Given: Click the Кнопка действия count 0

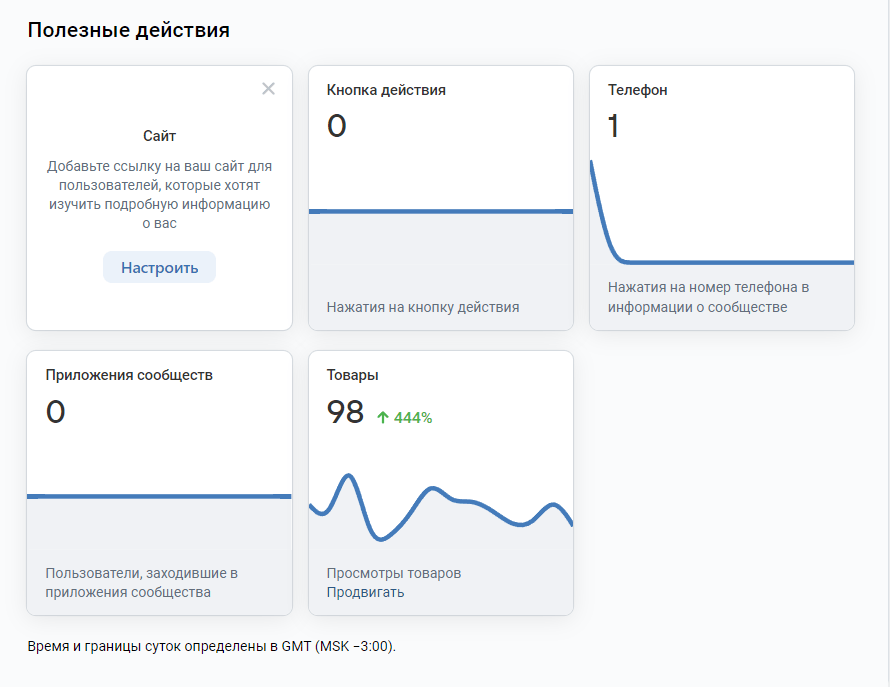Looking at the screenshot, I should coord(337,126).
